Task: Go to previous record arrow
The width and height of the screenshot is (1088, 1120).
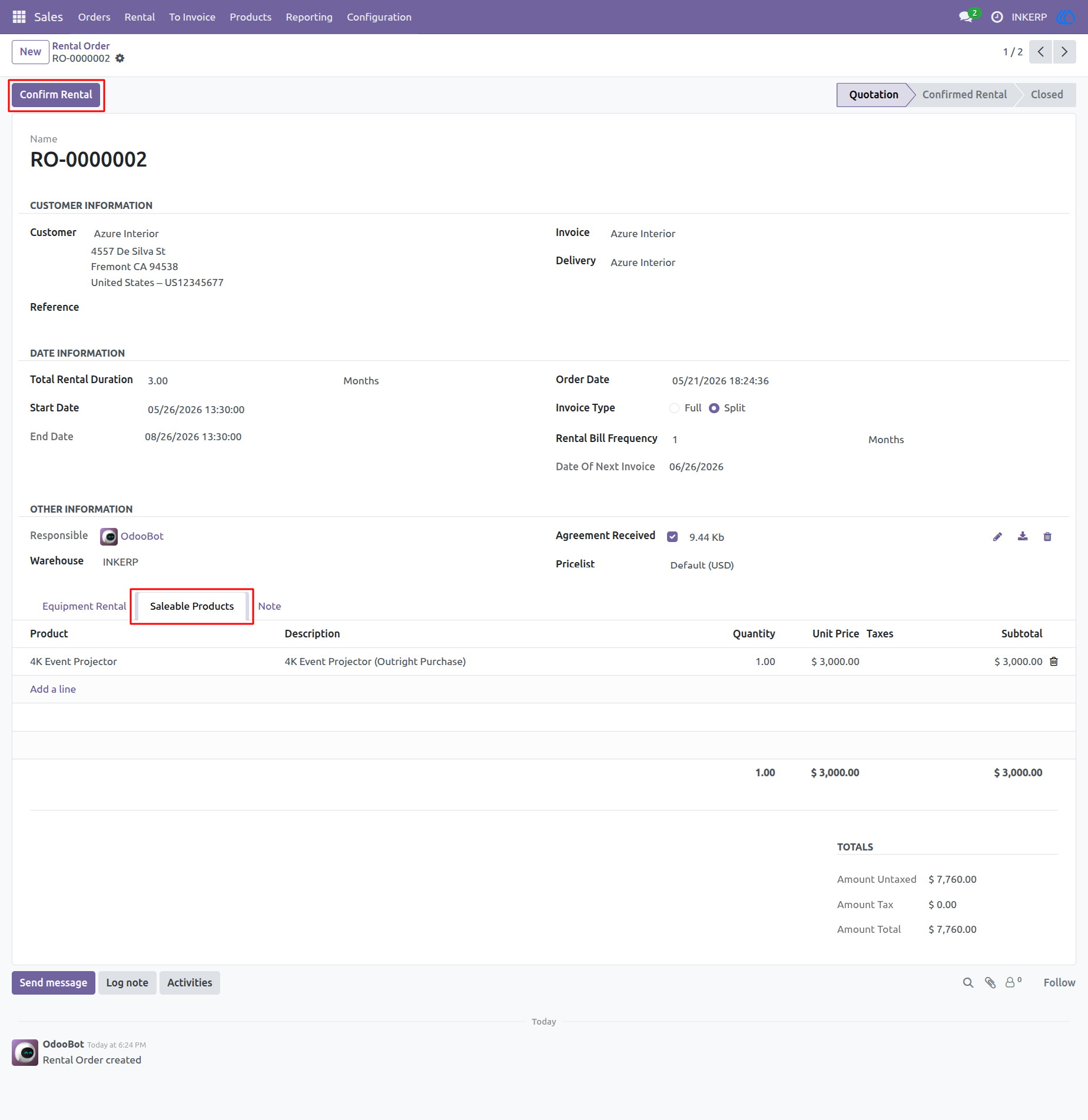Action: click(x=1041, y=52)
